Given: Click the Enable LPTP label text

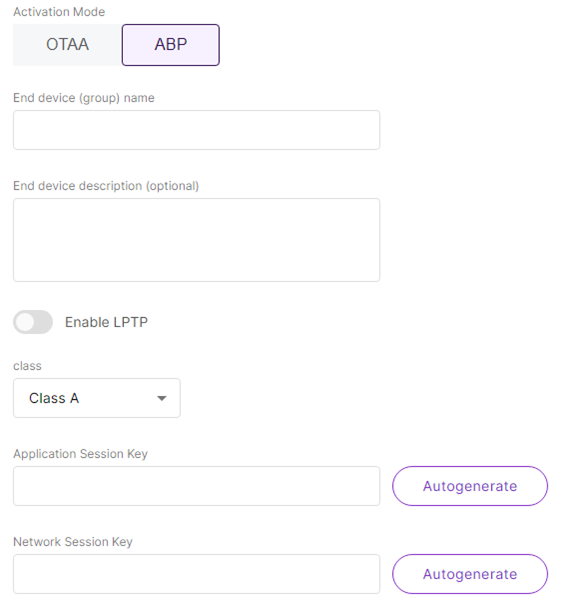Looking at the screenshot, I should (x=106, y=322).
